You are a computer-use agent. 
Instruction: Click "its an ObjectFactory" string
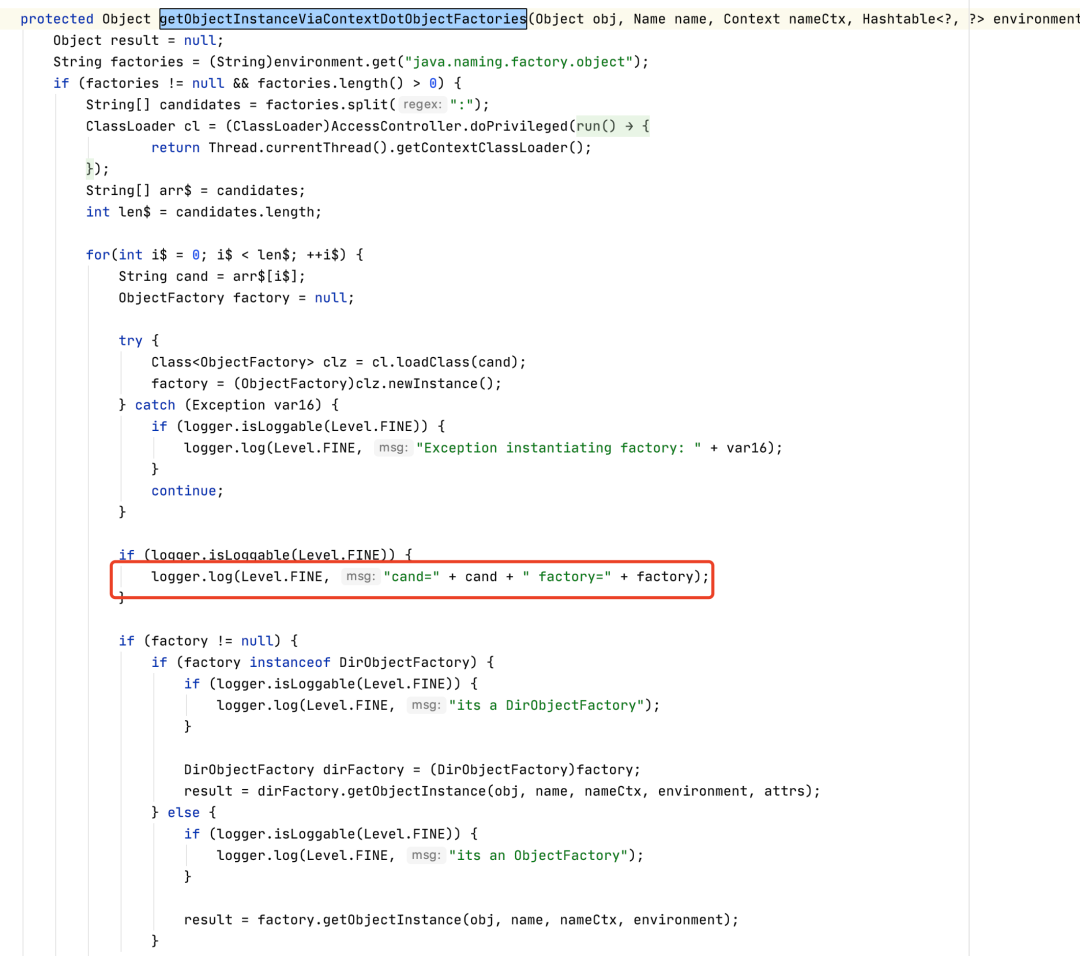(x=538, y=855)
